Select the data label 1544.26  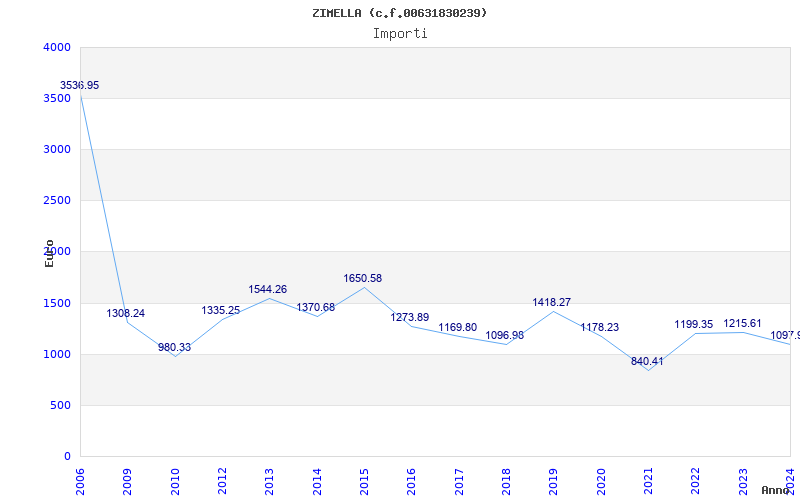coord(268,289)
